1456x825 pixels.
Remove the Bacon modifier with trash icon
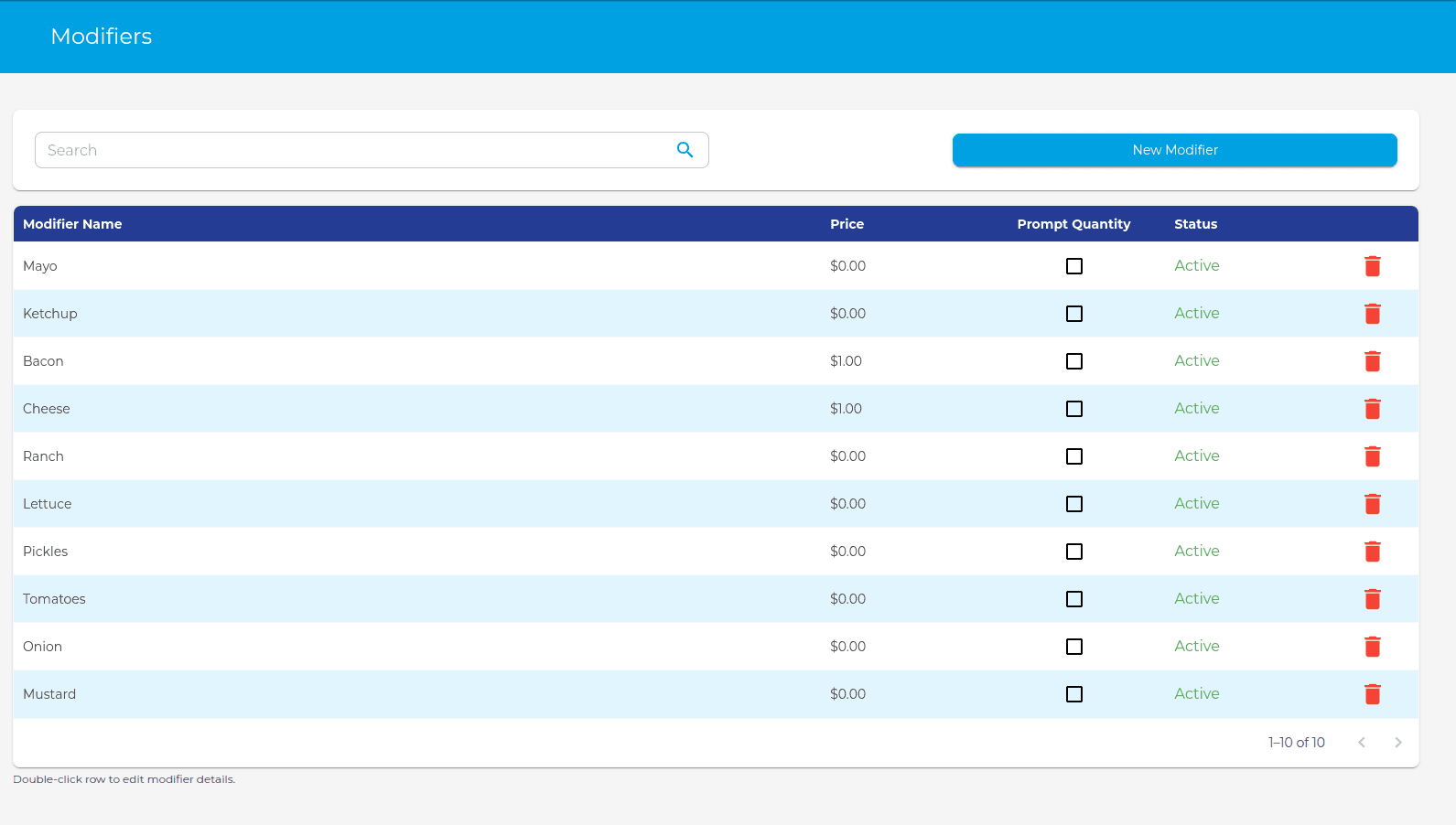point(1372,361)
